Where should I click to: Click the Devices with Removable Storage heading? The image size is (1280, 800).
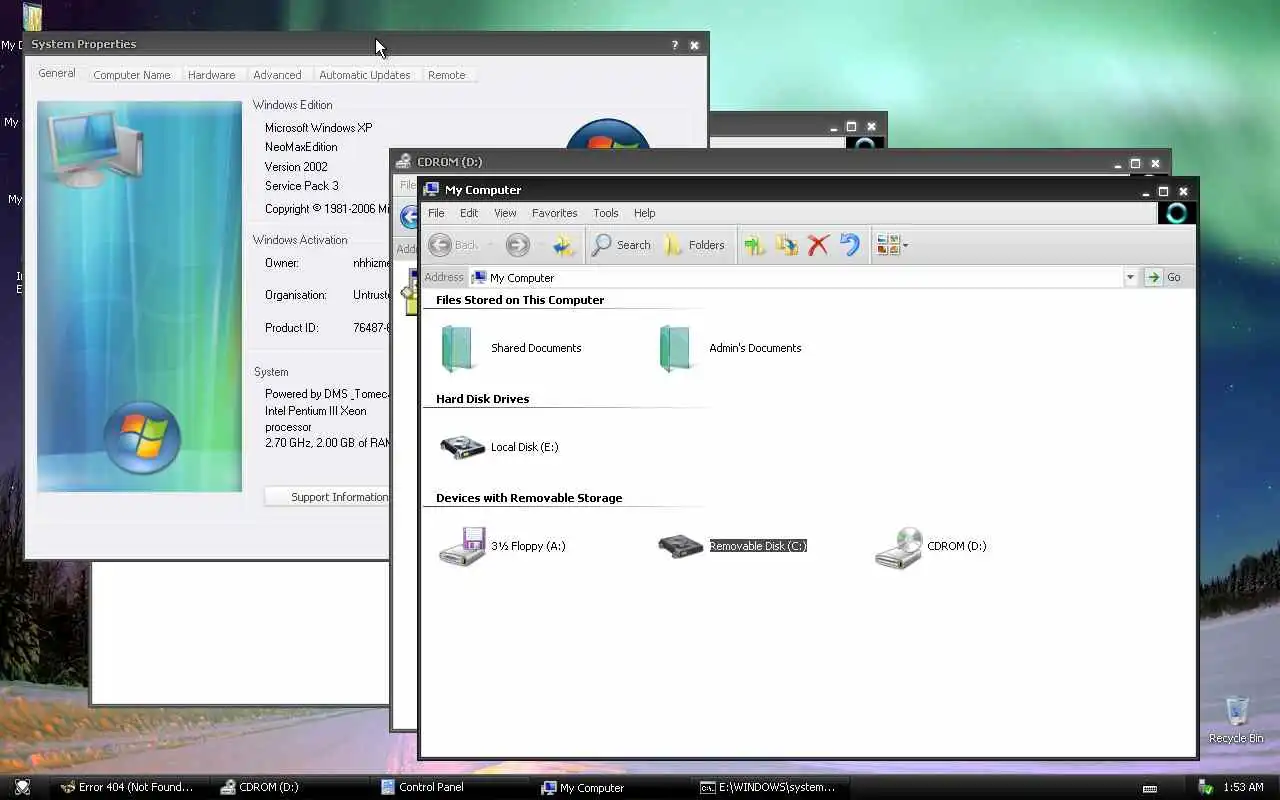click(x=529, y=498)
